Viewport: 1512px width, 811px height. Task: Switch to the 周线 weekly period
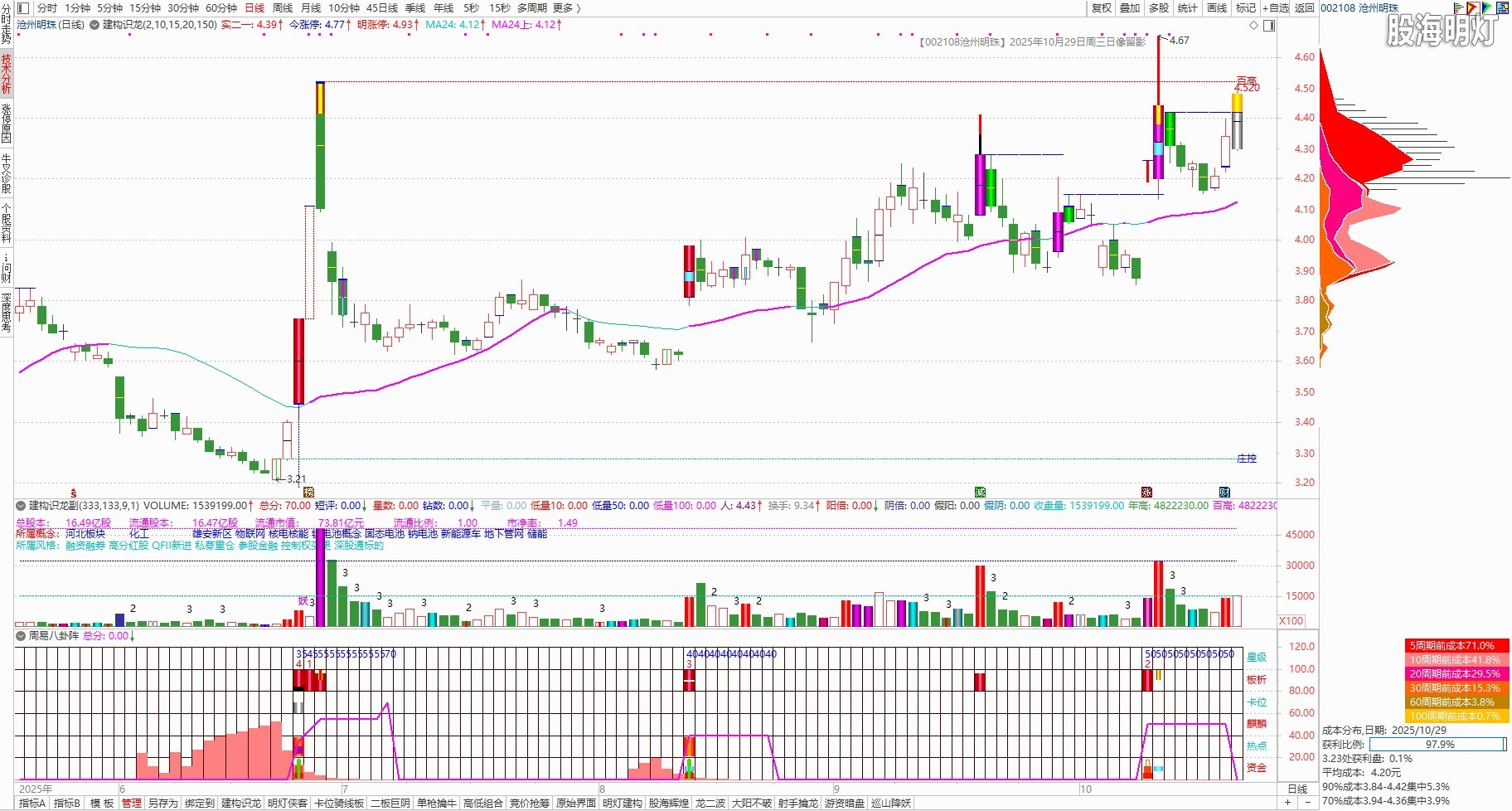(x=283, y=8)
